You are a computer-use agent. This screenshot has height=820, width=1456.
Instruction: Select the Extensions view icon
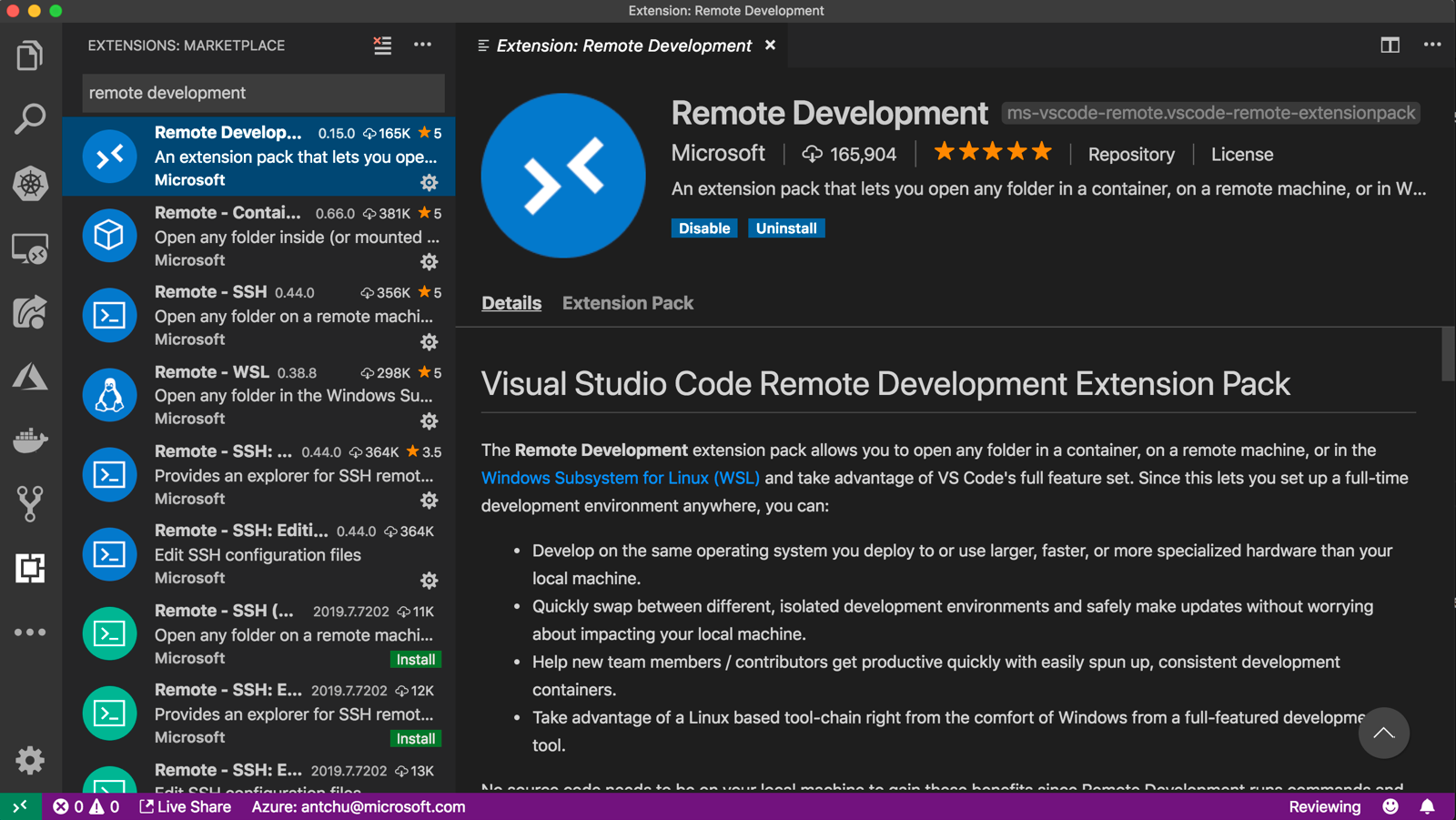tap(30, 568)
